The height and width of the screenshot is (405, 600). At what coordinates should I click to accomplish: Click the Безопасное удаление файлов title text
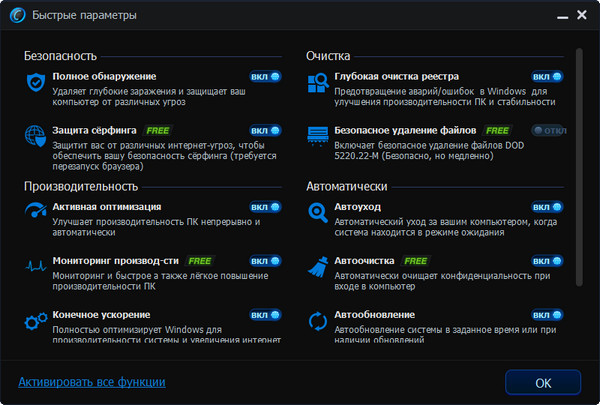pos(405,131)
